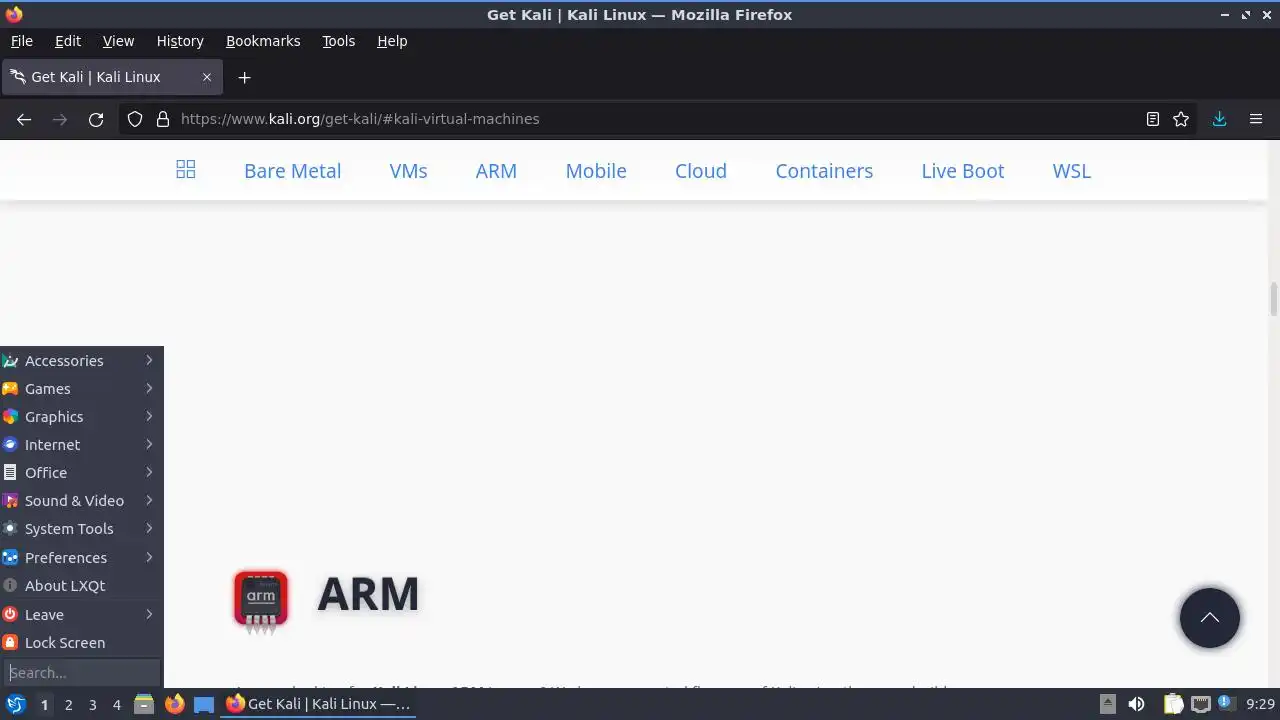Click the start menu Search field
Viewport: 1280px width, 720px height.
82,673
